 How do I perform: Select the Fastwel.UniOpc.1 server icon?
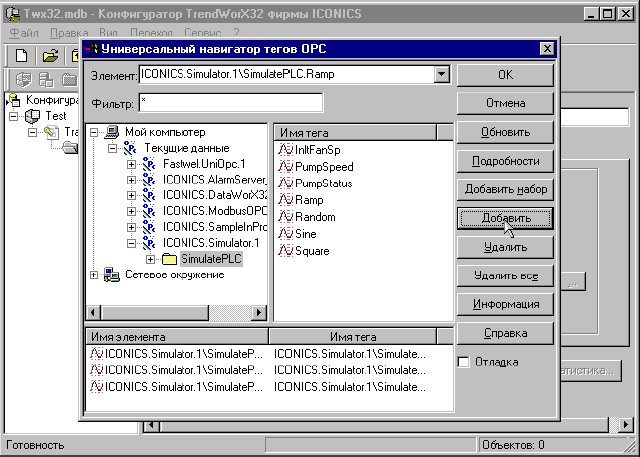click(x=149, y=164)
